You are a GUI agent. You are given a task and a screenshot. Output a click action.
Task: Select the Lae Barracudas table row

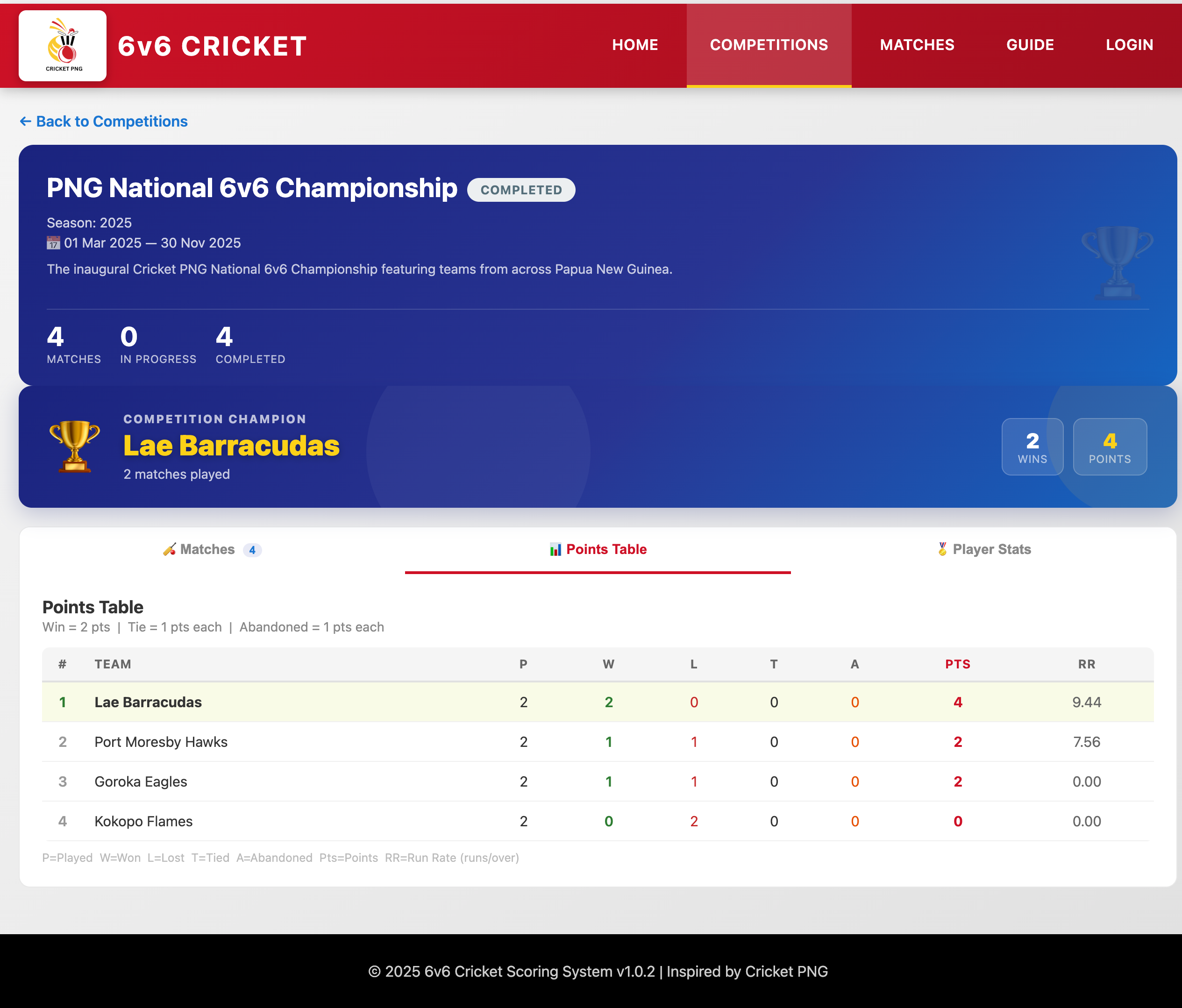tap(148, 702)
